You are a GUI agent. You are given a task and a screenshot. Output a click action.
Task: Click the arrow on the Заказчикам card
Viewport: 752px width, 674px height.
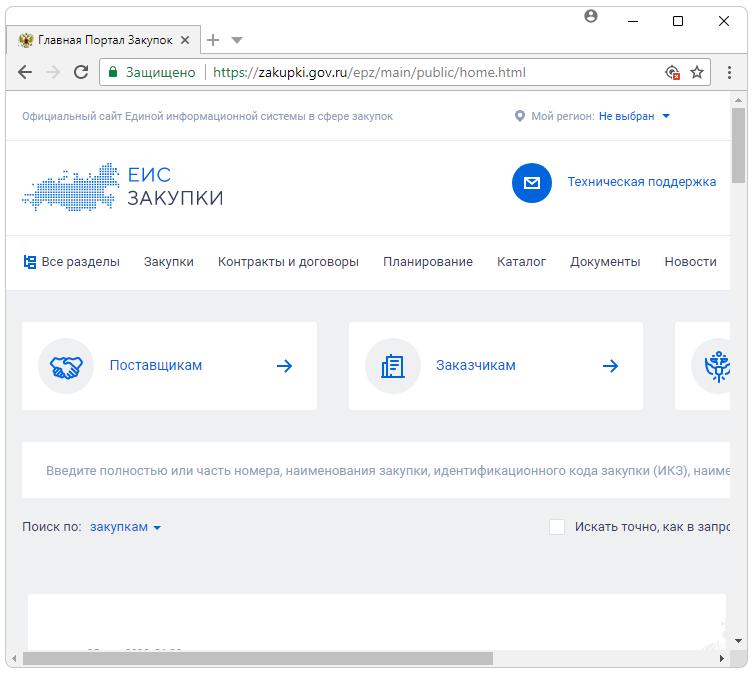611,366
